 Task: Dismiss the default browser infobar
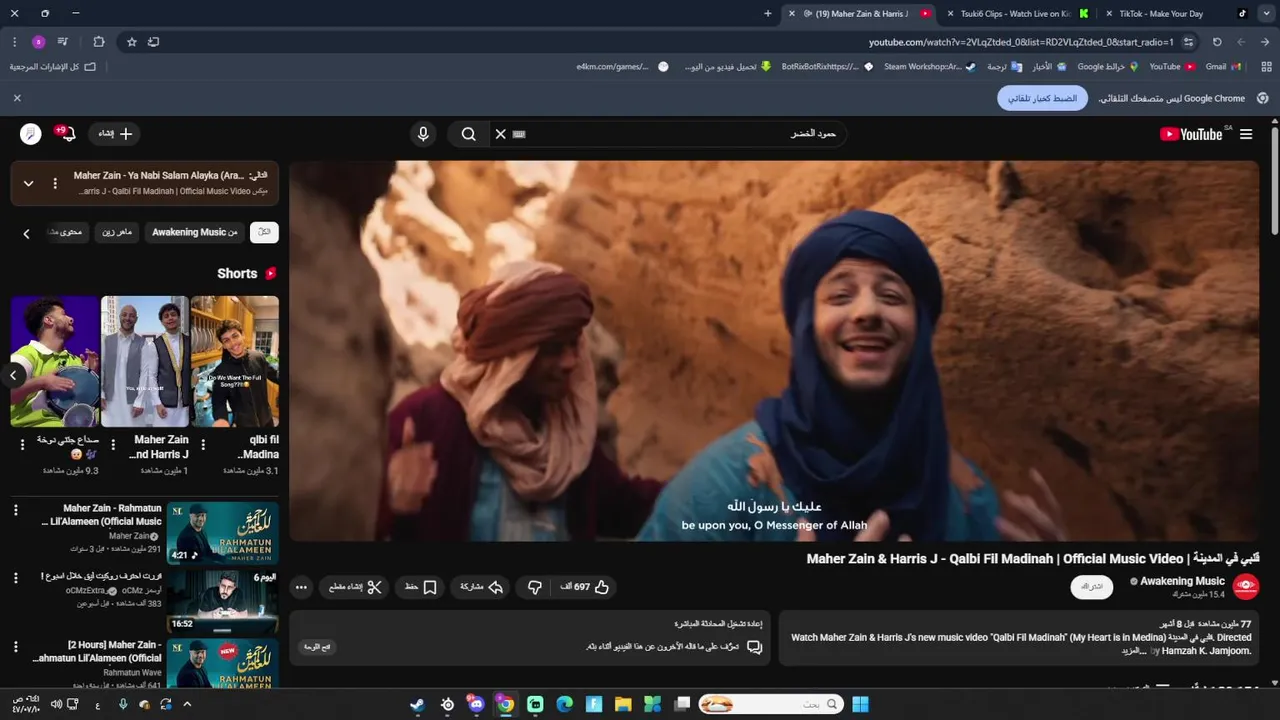click(x=17, y=98)
